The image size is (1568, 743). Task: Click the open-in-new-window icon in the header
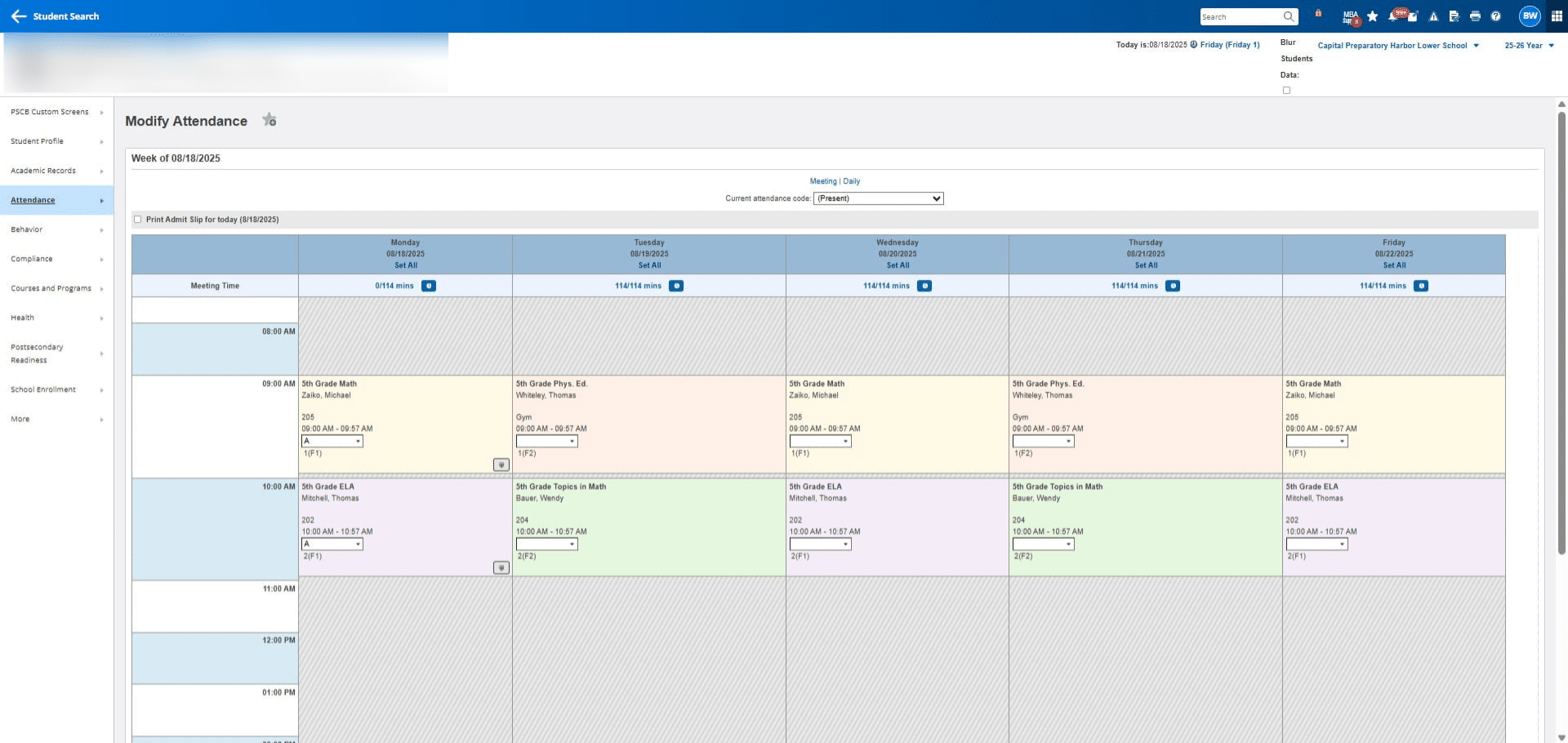[x=1413, y=16]
